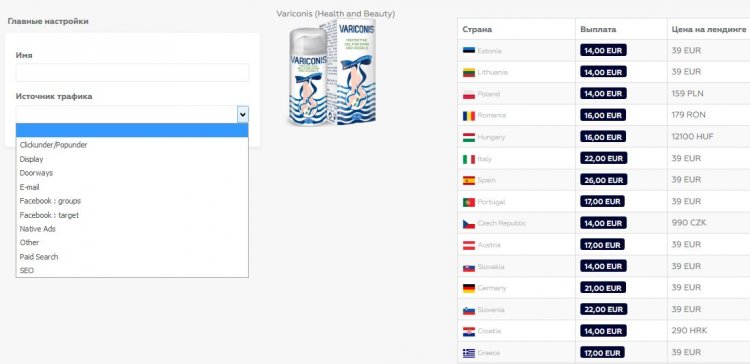The image size is (750, 364).
Task: Click the Имя input field
Action: click(x=132, y=73)
